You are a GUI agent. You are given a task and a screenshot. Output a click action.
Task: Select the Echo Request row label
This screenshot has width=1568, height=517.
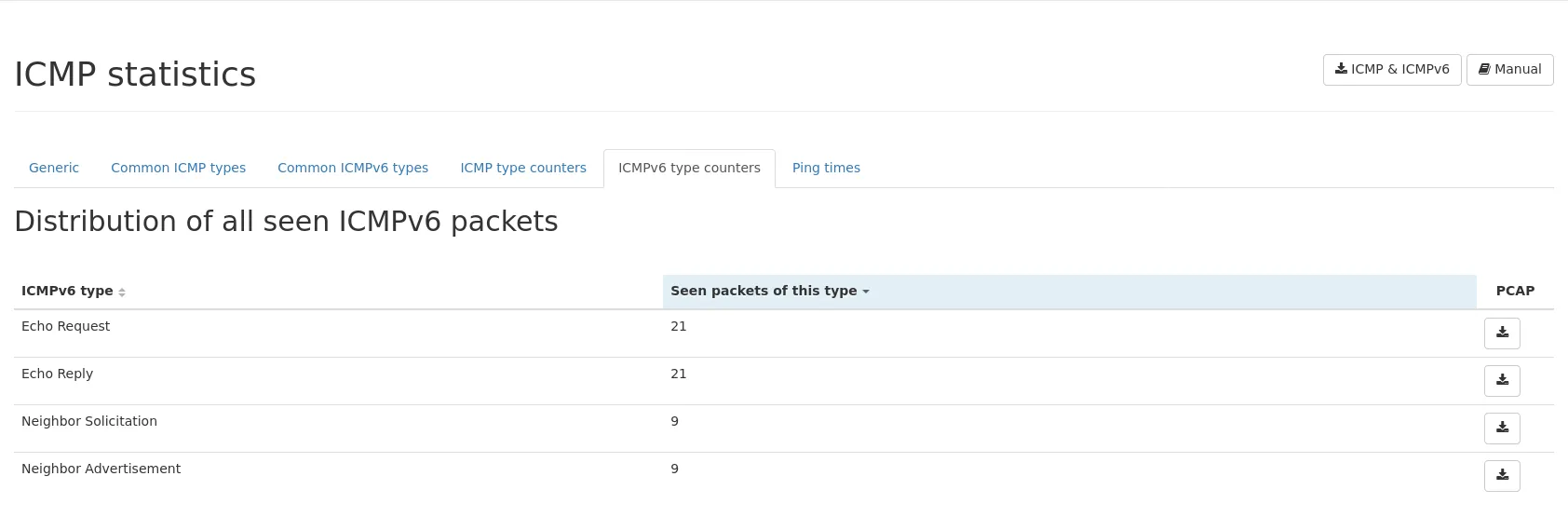tap(66, 327)
